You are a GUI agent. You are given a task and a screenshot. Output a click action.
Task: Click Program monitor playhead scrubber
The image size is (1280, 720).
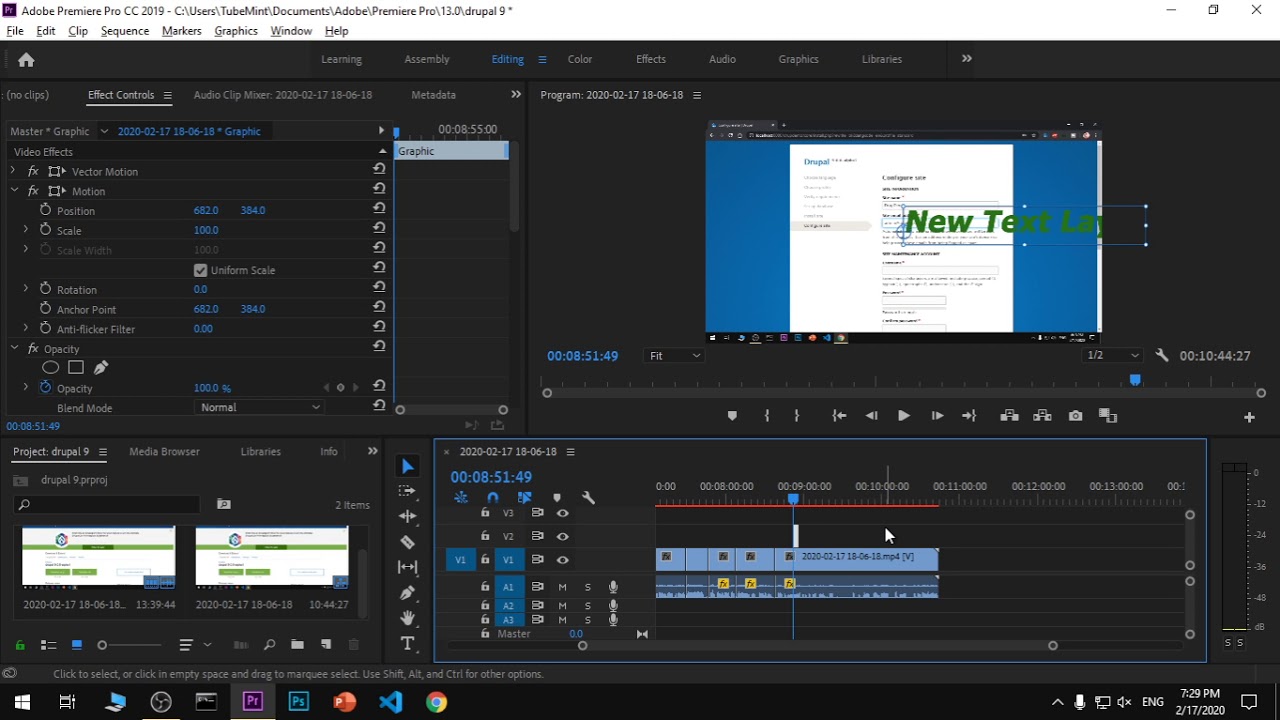(x=1135, y=380)
